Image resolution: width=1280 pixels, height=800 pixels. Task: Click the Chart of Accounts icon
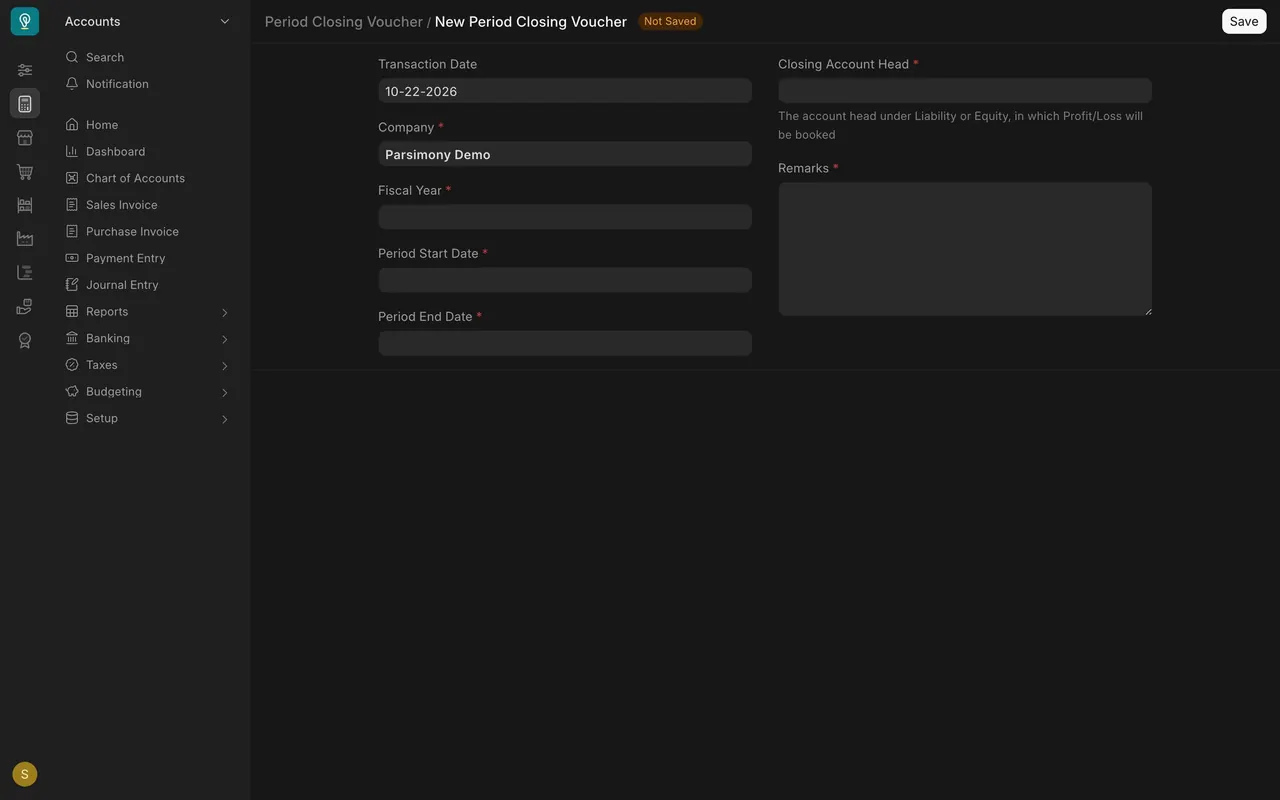72,178
